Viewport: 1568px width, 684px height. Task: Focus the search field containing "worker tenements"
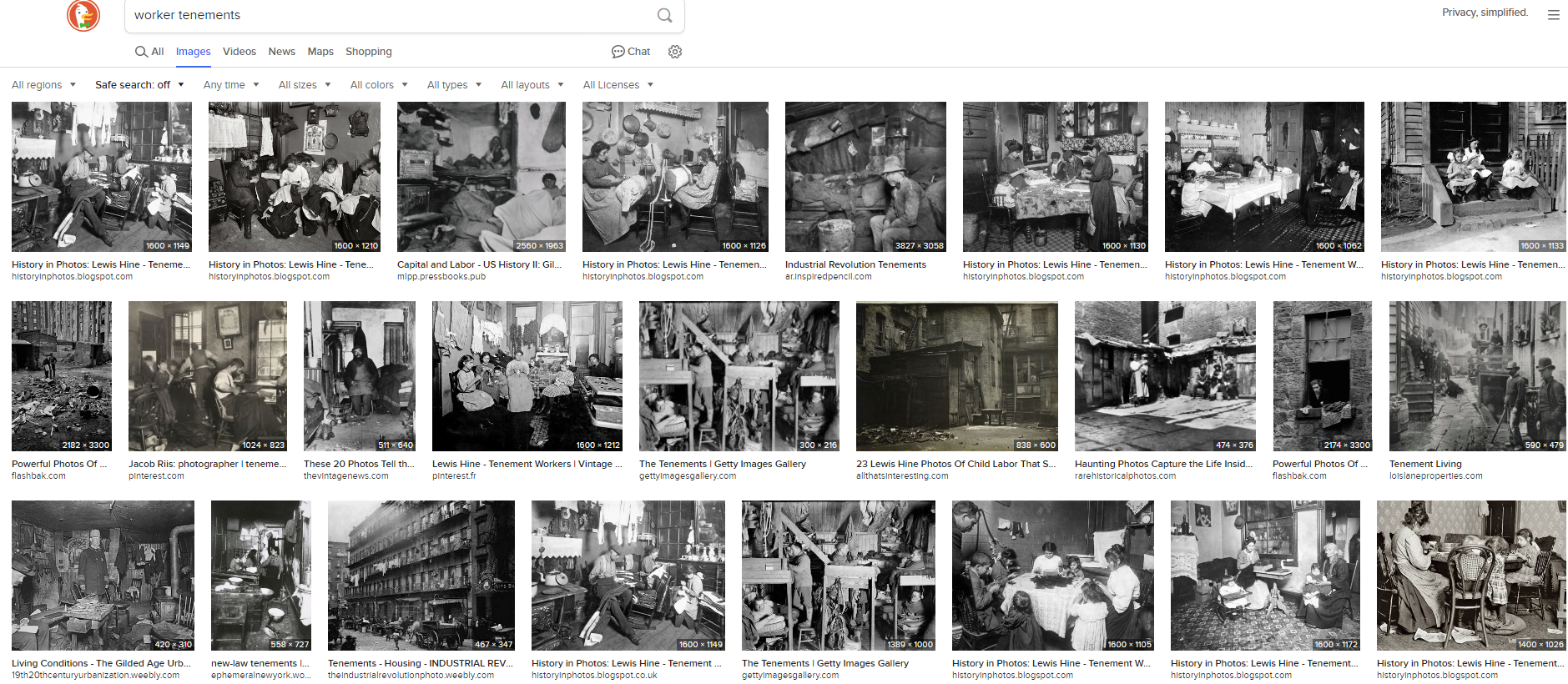pyautogui.click(x=392, y=15)
